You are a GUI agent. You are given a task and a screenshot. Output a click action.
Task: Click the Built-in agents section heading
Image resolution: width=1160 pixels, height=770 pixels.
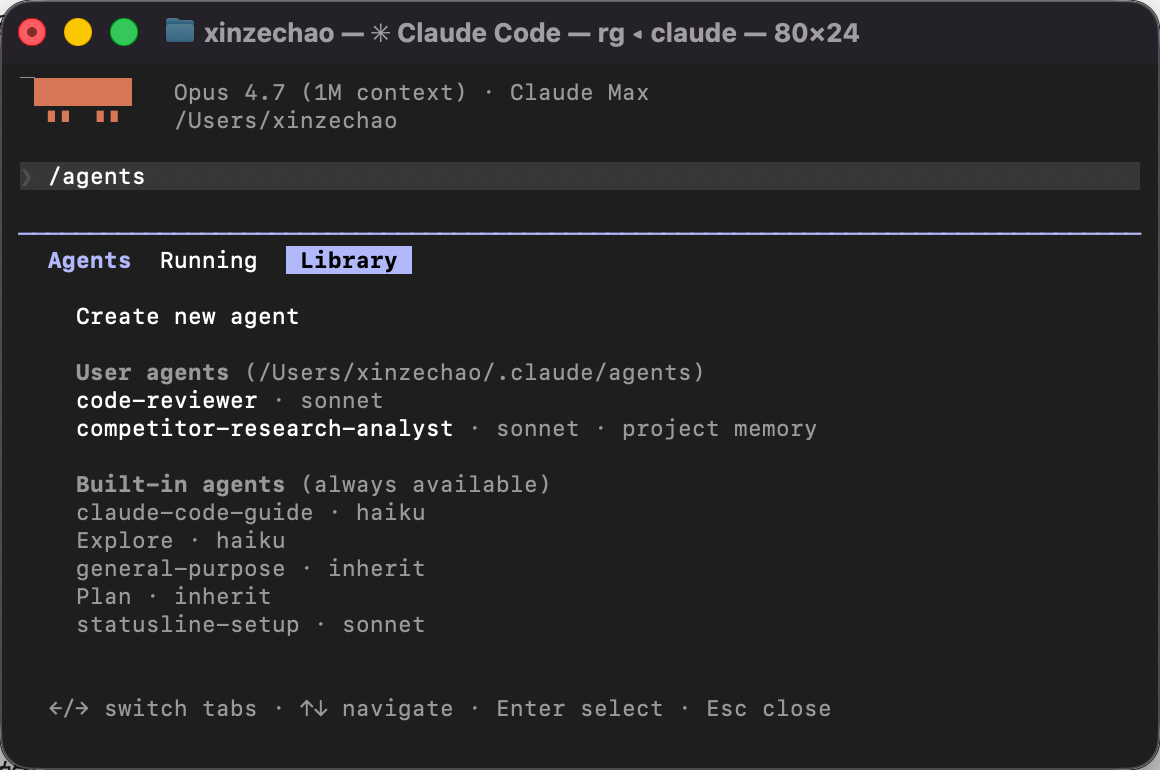tap(181, 484)
